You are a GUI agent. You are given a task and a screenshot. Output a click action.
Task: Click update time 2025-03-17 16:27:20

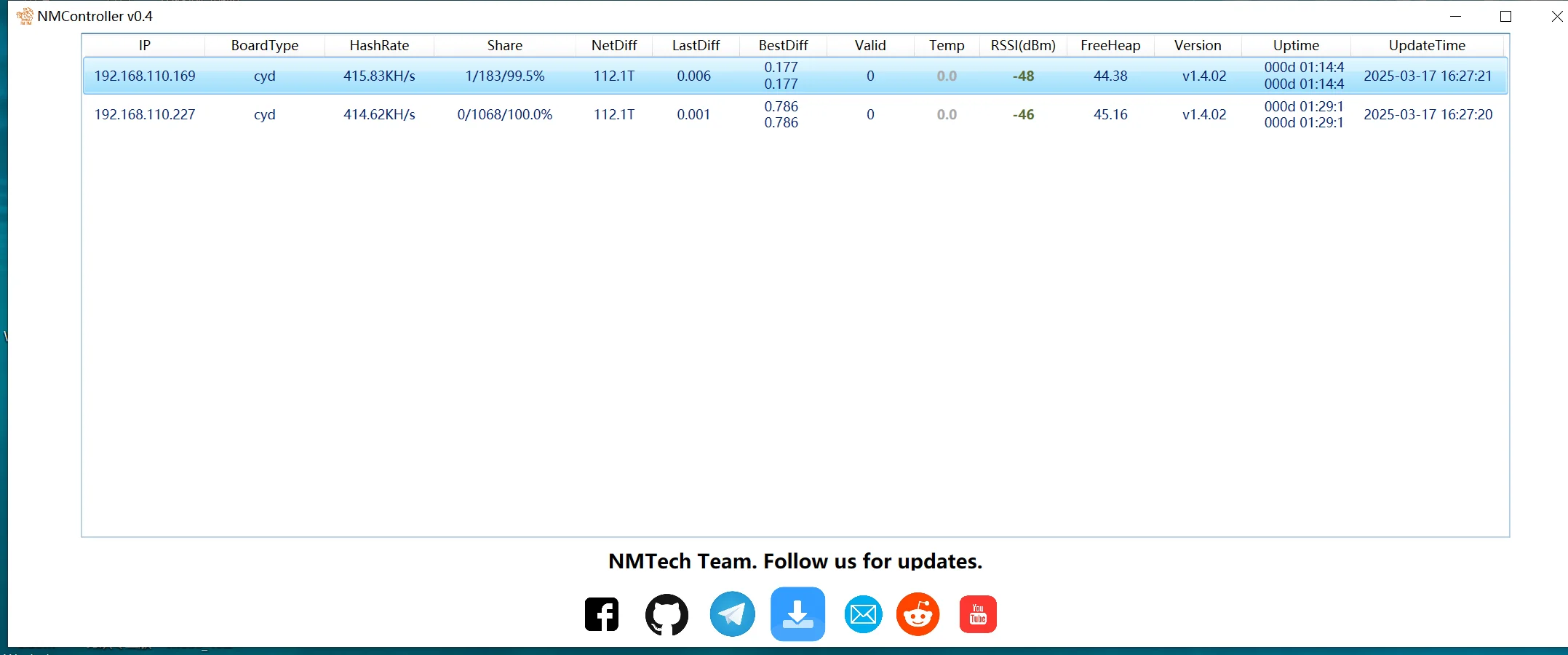pos(1428,114)
